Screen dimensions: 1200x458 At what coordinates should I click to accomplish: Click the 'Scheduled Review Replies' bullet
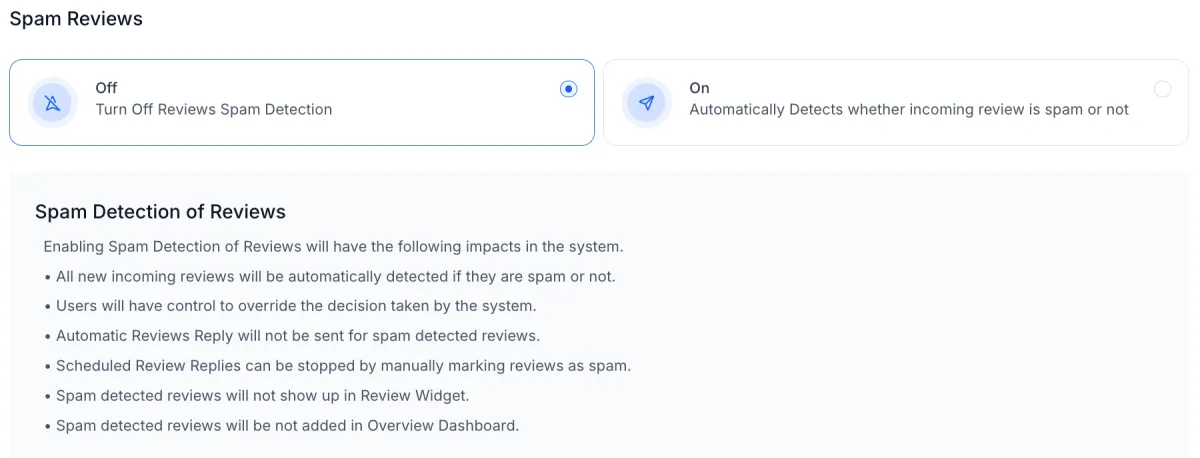click(x=337, y=366)
